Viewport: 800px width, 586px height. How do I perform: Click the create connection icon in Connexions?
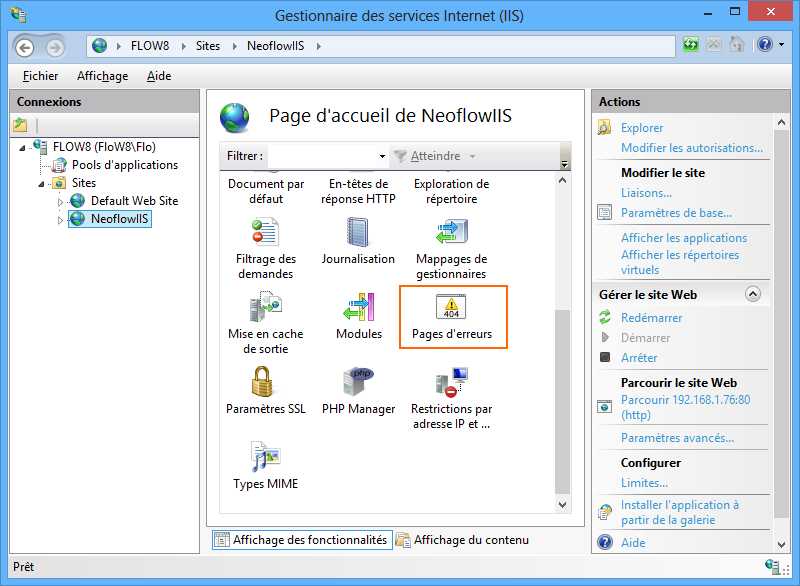click(x=20, y=124)
